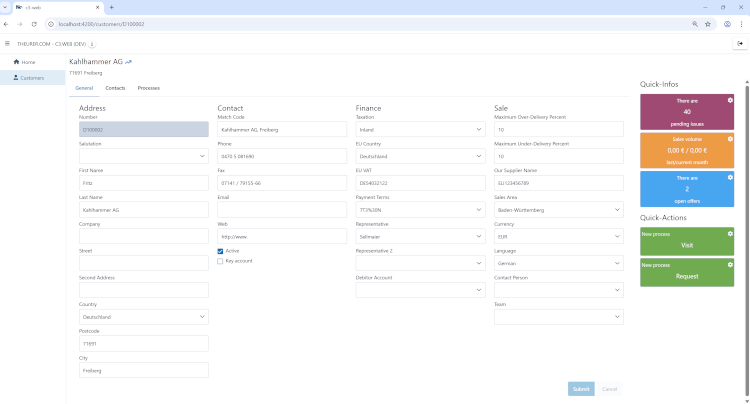Screen dimensions: 750x404
Task: Click the Submit button
Action: pyautogui.click(x=580, y=388)
